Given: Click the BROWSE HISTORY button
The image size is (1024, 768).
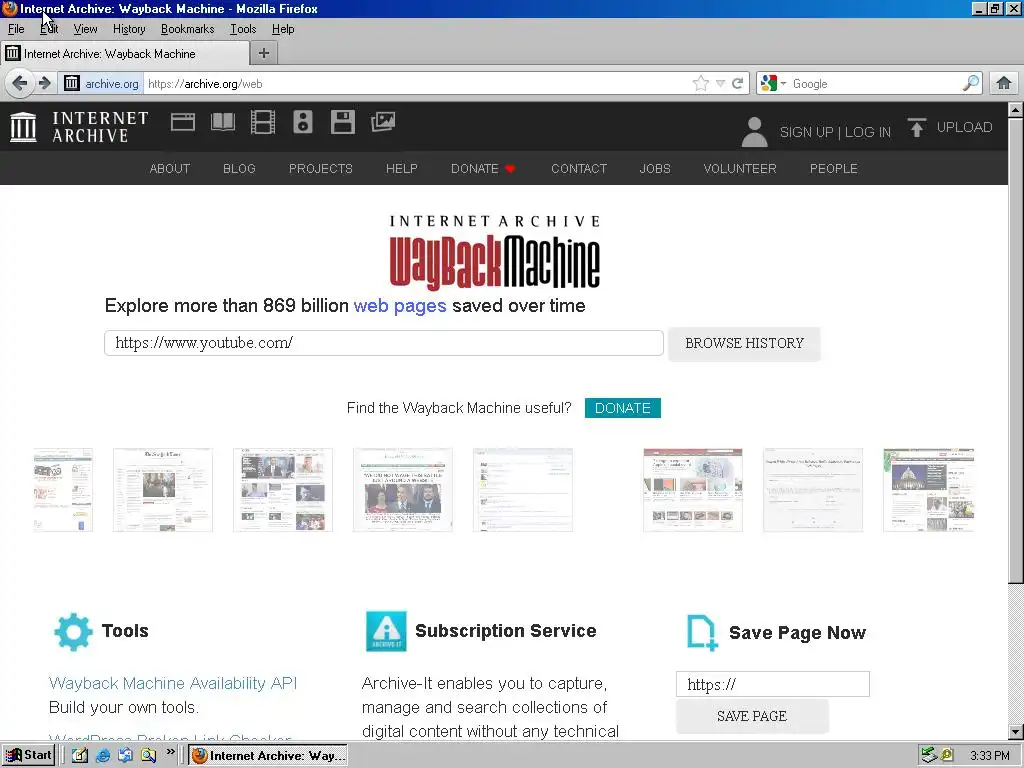Looking at the screenshot, I should coord(744,344).
